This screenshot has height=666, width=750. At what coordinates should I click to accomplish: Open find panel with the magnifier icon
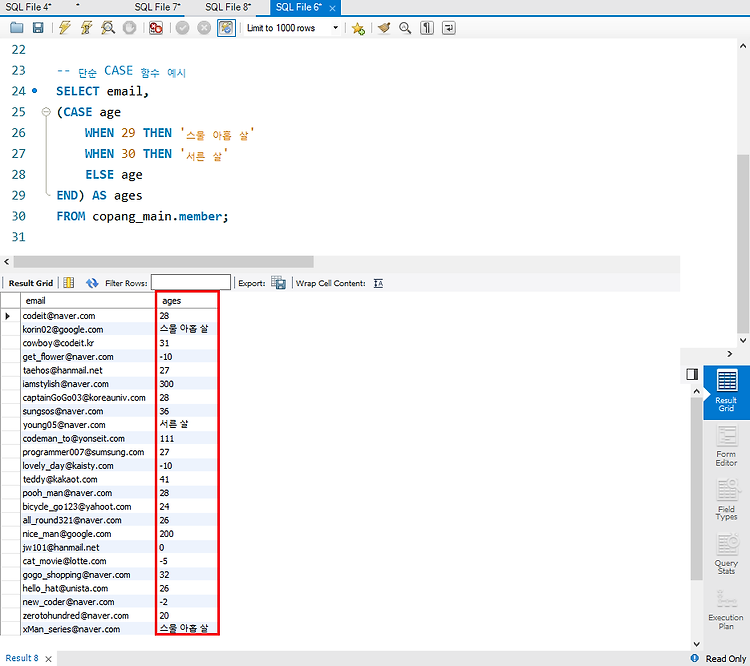(405, 28)
